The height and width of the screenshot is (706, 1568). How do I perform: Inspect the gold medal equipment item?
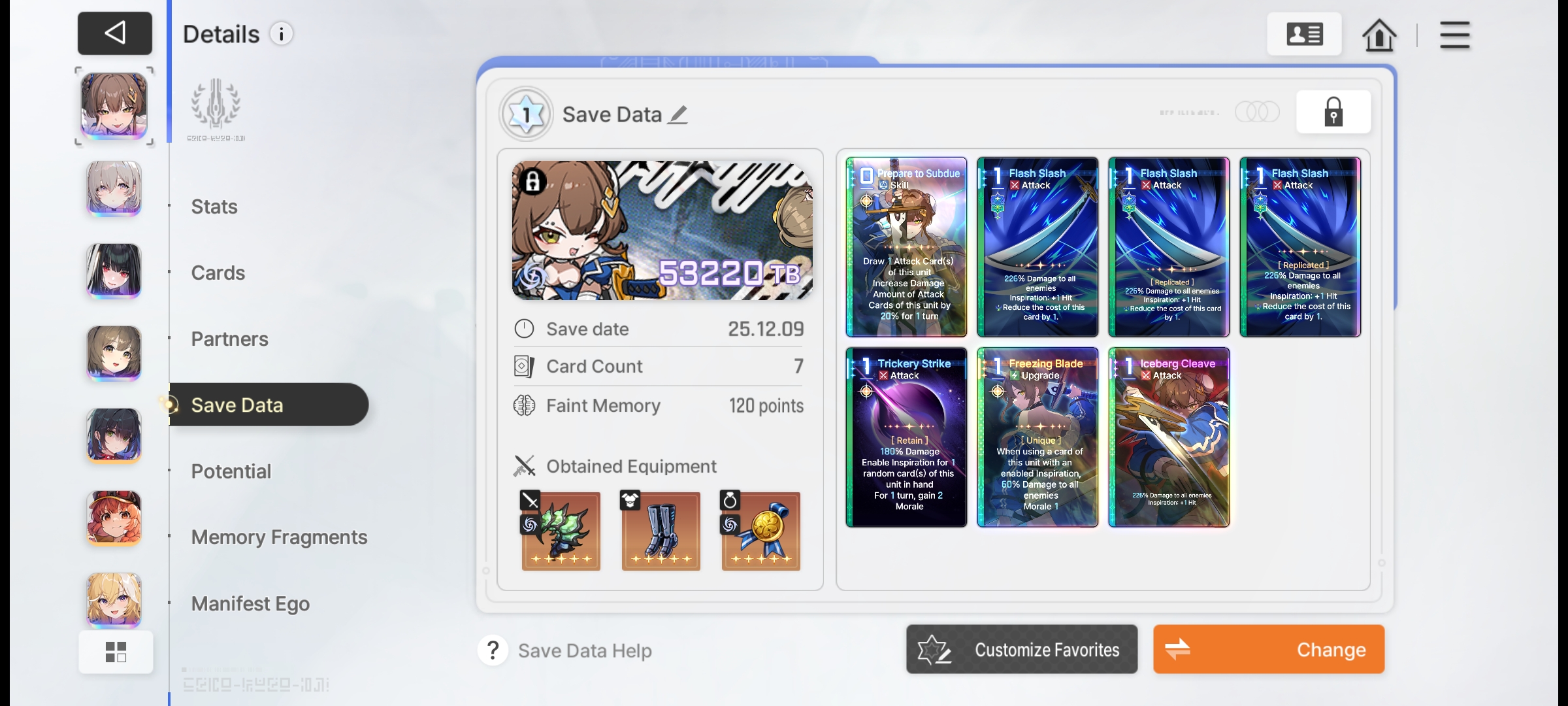point(760,531)
